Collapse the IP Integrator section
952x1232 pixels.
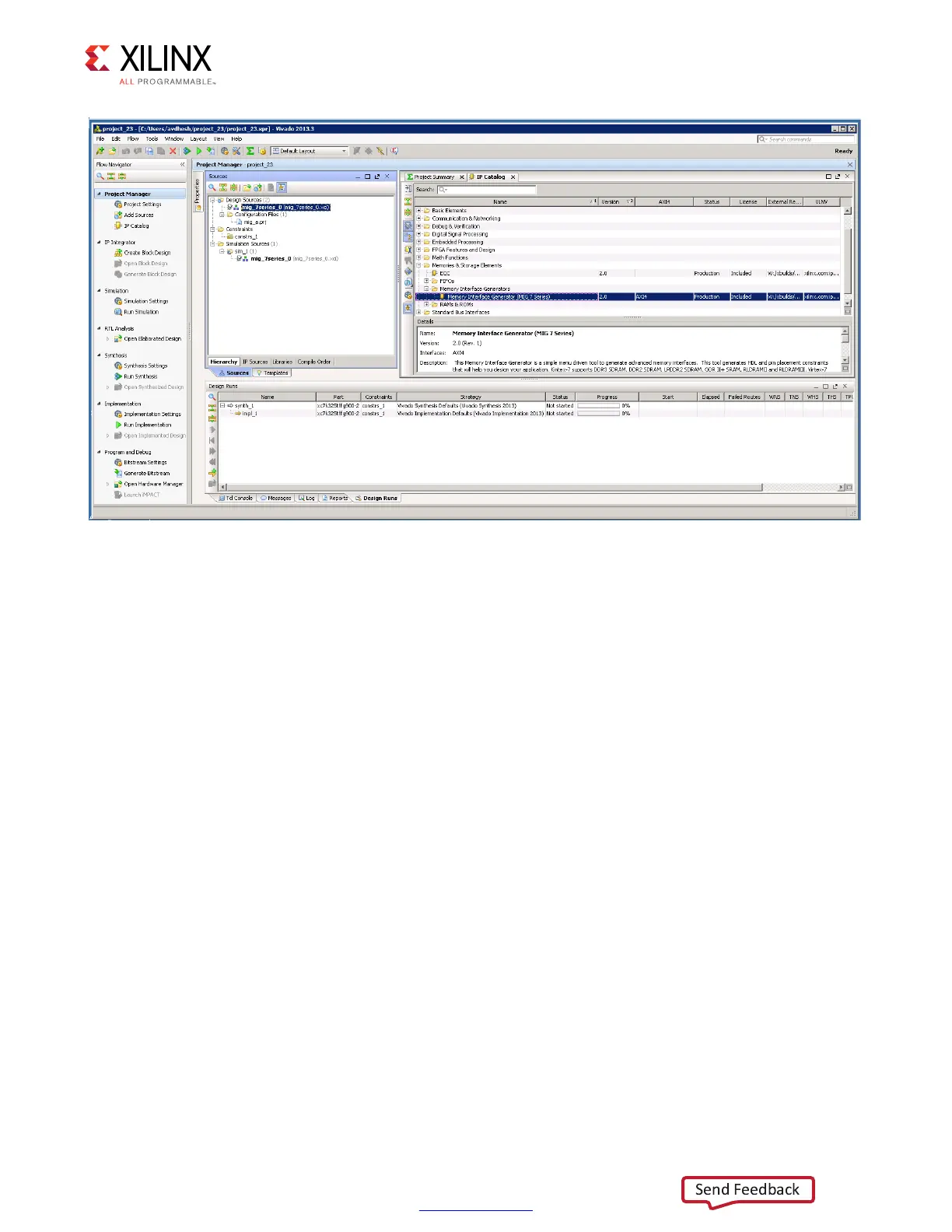[99, 243]
